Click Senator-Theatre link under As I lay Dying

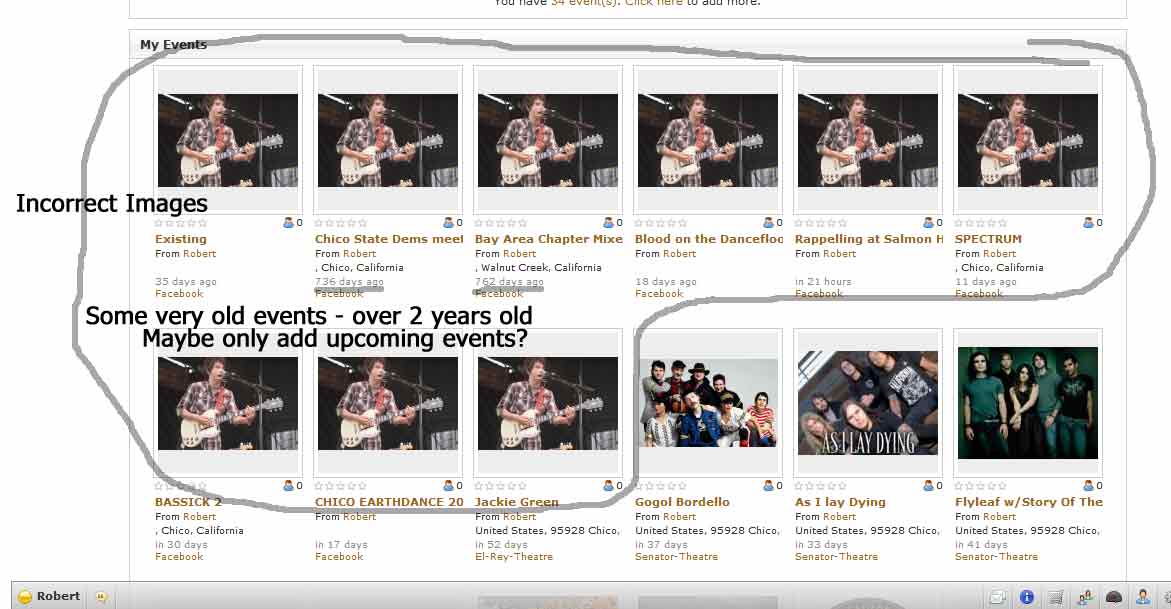point(836,557)
